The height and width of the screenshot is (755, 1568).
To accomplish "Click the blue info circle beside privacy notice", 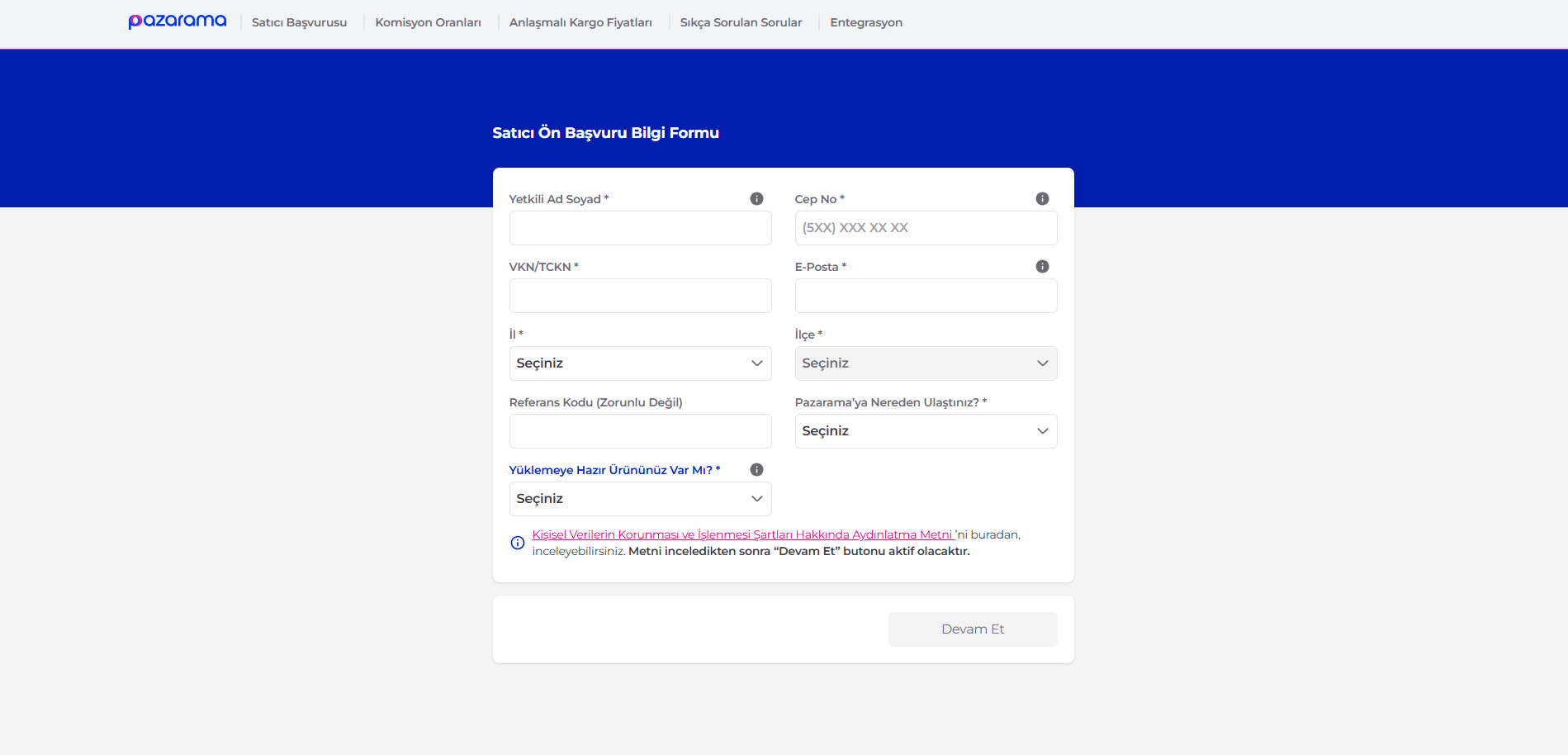I will (518, 543).
